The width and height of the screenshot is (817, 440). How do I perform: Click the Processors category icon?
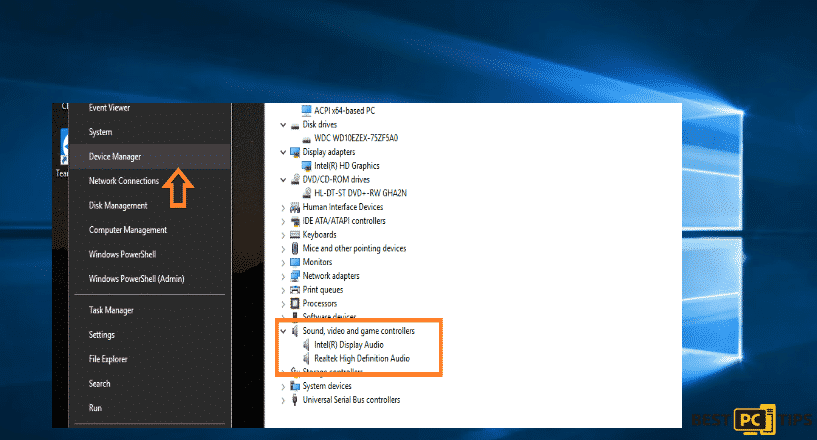coord(295,303)
